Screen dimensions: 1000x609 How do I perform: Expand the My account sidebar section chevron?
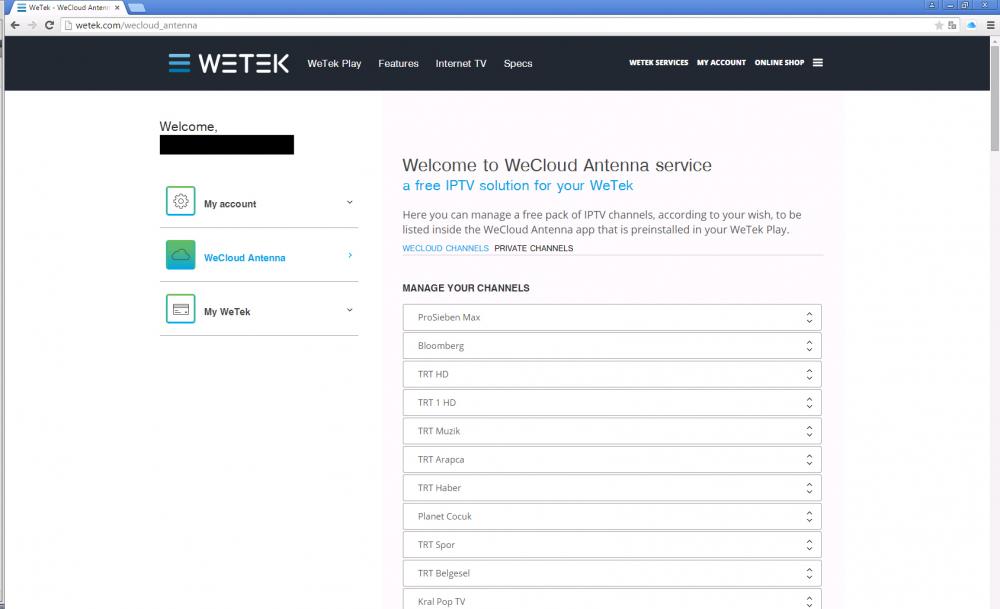349,202
